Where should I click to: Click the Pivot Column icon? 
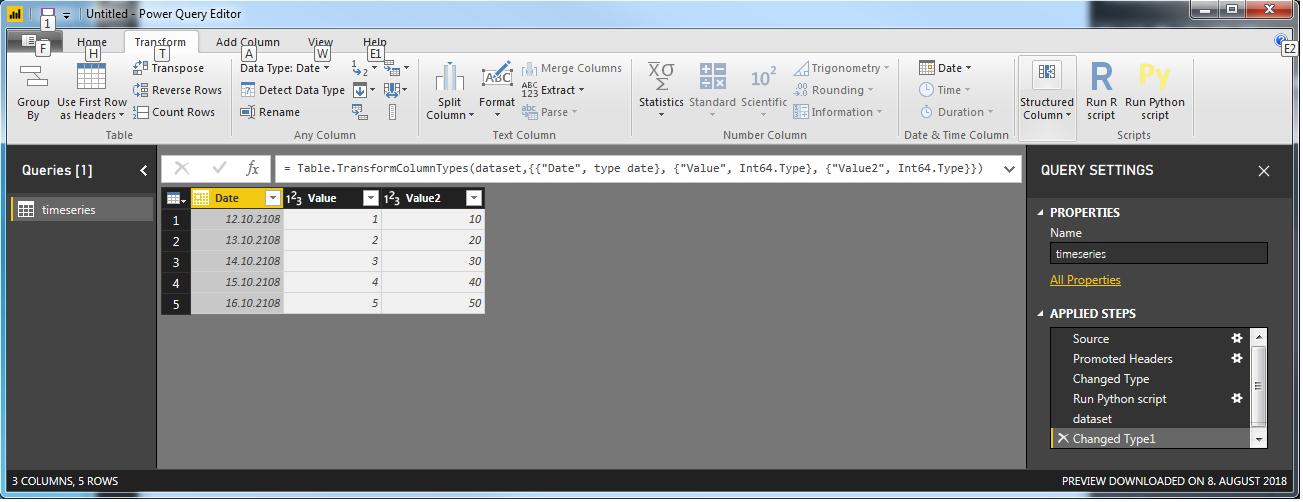(360, 112)
